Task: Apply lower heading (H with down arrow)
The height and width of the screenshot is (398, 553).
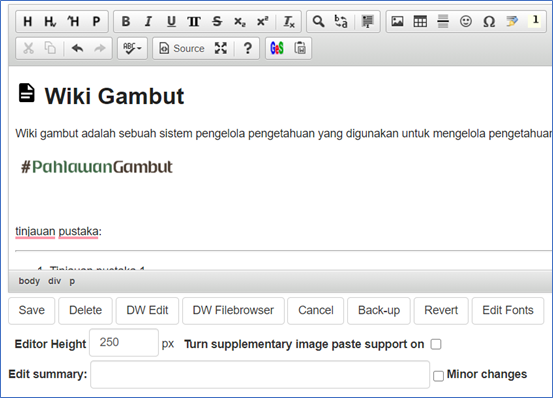Action: [x=50, y=22]
